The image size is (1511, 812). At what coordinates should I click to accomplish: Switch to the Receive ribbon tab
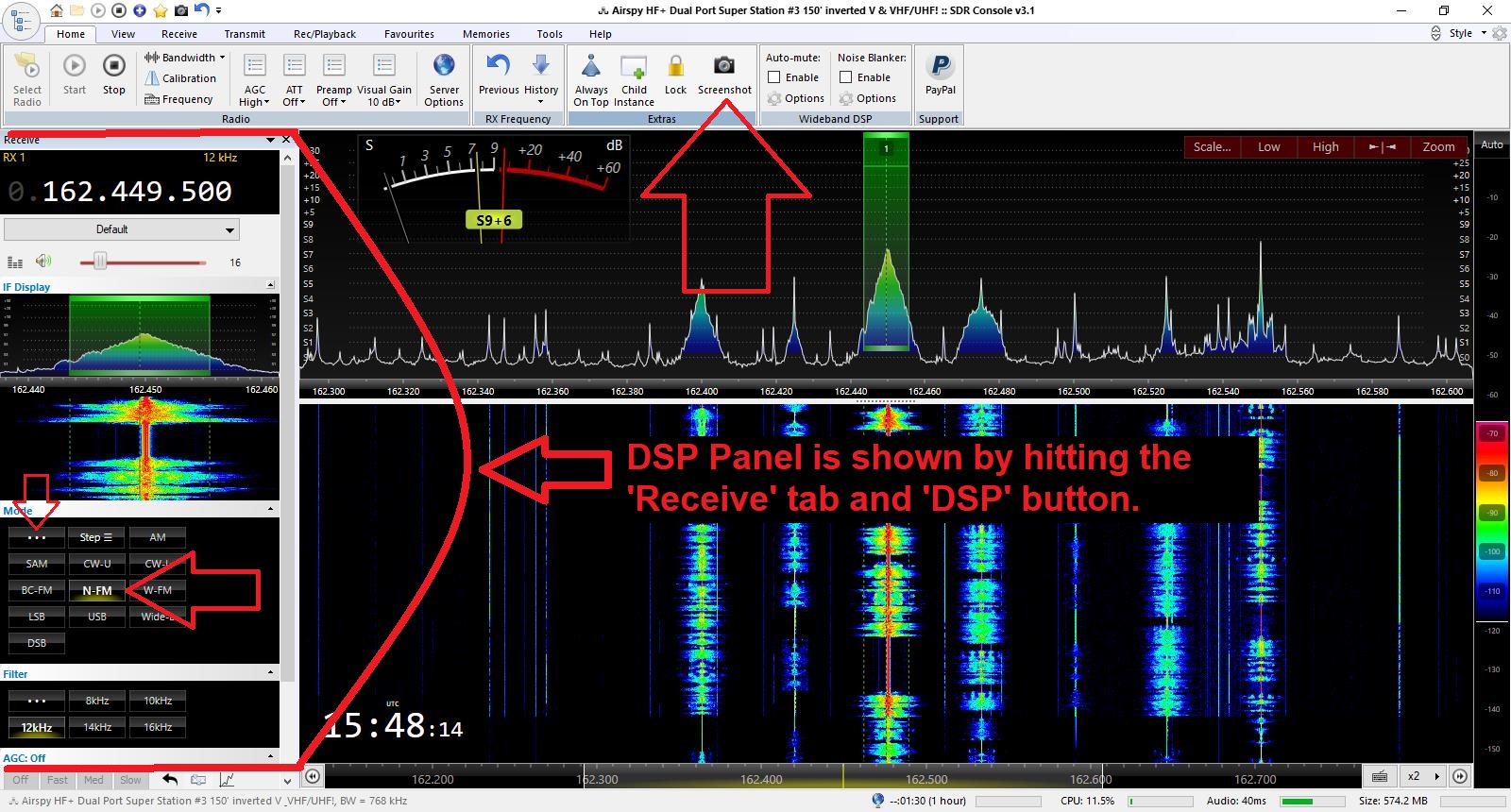coord(178,34)
